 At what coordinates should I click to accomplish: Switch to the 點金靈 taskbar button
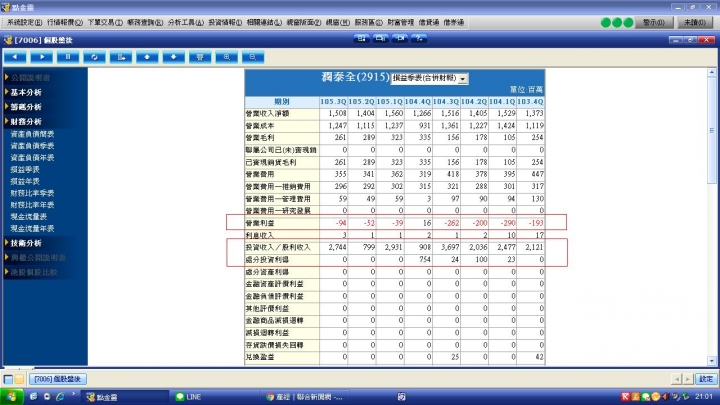pos(125,397)
